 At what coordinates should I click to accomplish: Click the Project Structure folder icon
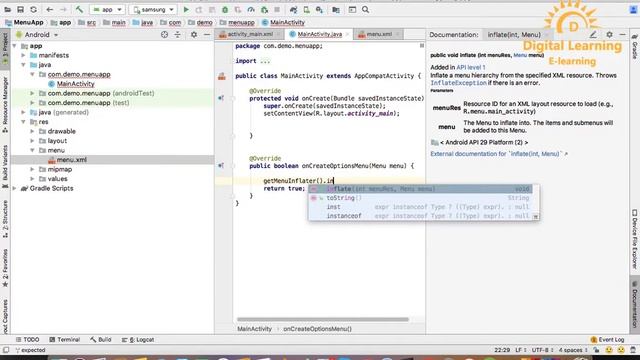tap(336, 9)
